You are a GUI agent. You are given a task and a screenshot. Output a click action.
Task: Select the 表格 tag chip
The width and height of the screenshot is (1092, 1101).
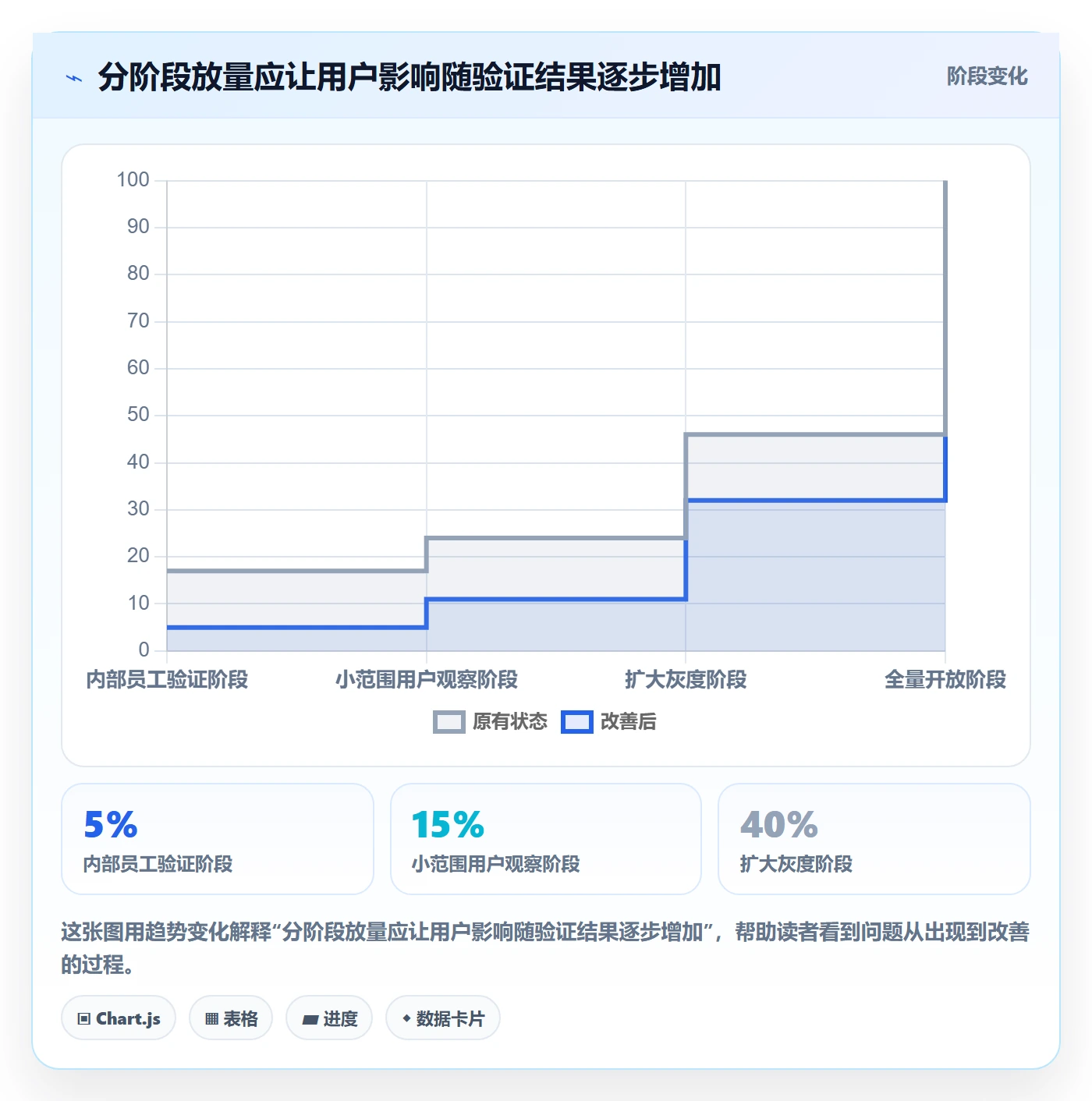[231, 1018]
